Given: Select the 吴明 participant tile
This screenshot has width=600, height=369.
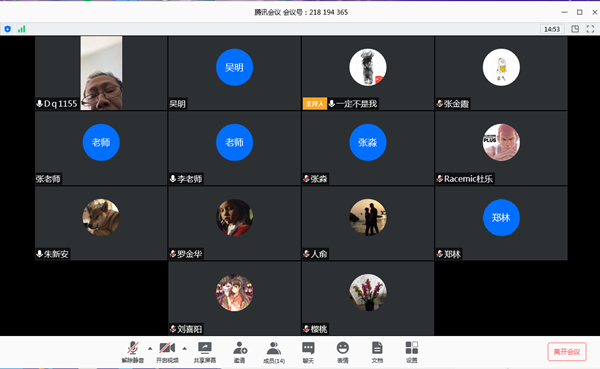Looking at the screenshot, I should point(234,73).
